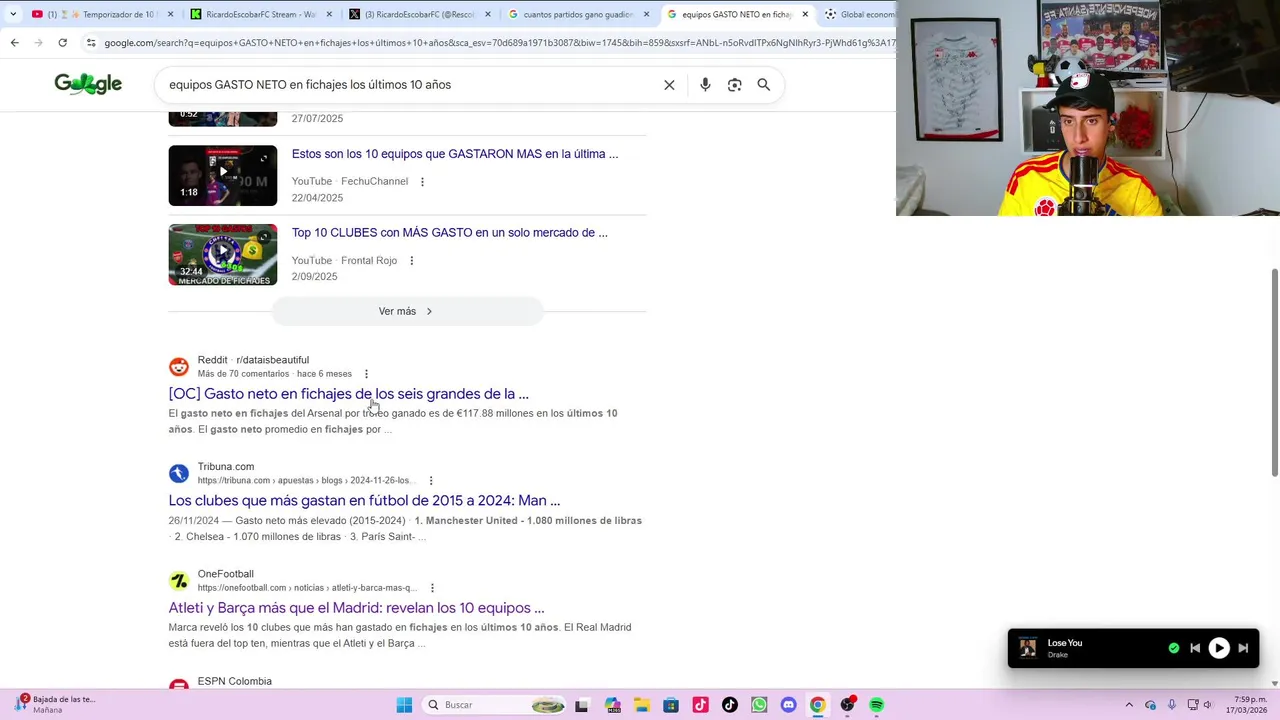The height and width of the screenshot is (720, 1280).
Task: Click Tribuna.com site favicon
Action: (x=179, y=474)
